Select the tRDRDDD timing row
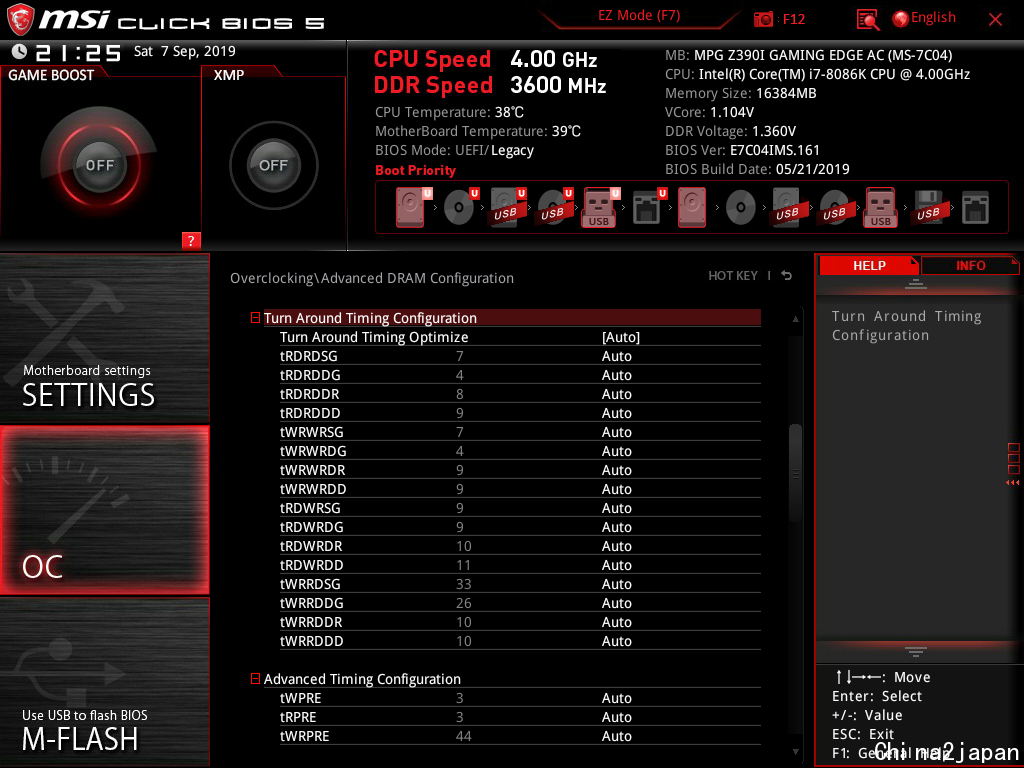1024x768 pixels. (x=520, y=413)
